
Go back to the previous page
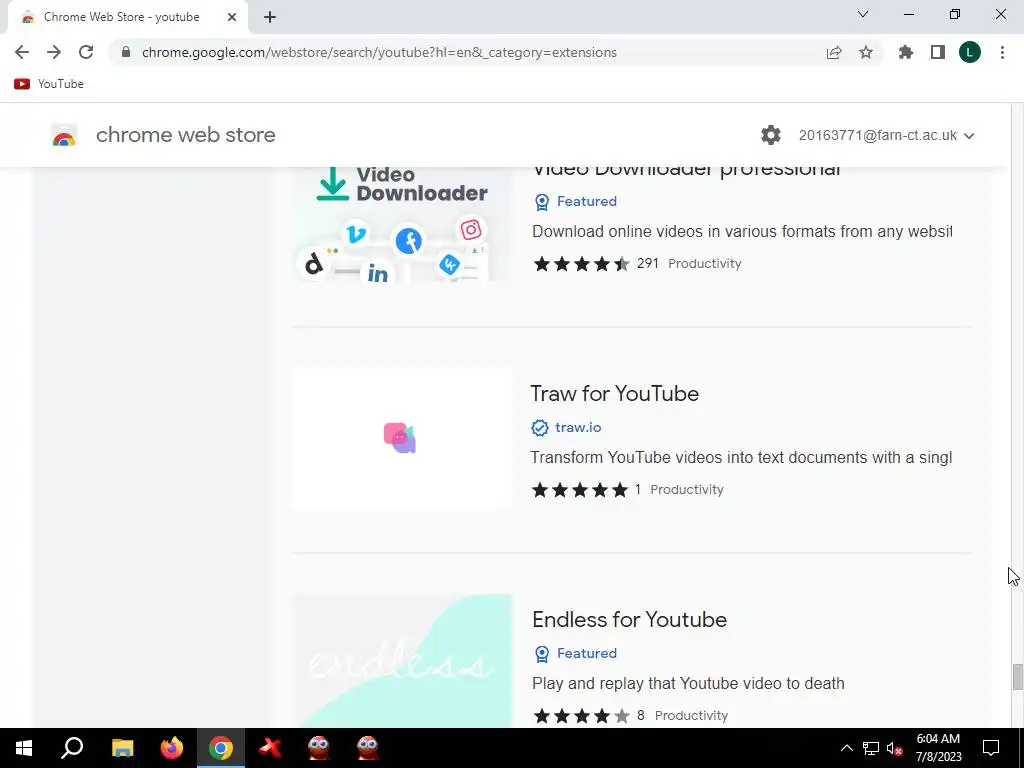click(x=22, y=52)
